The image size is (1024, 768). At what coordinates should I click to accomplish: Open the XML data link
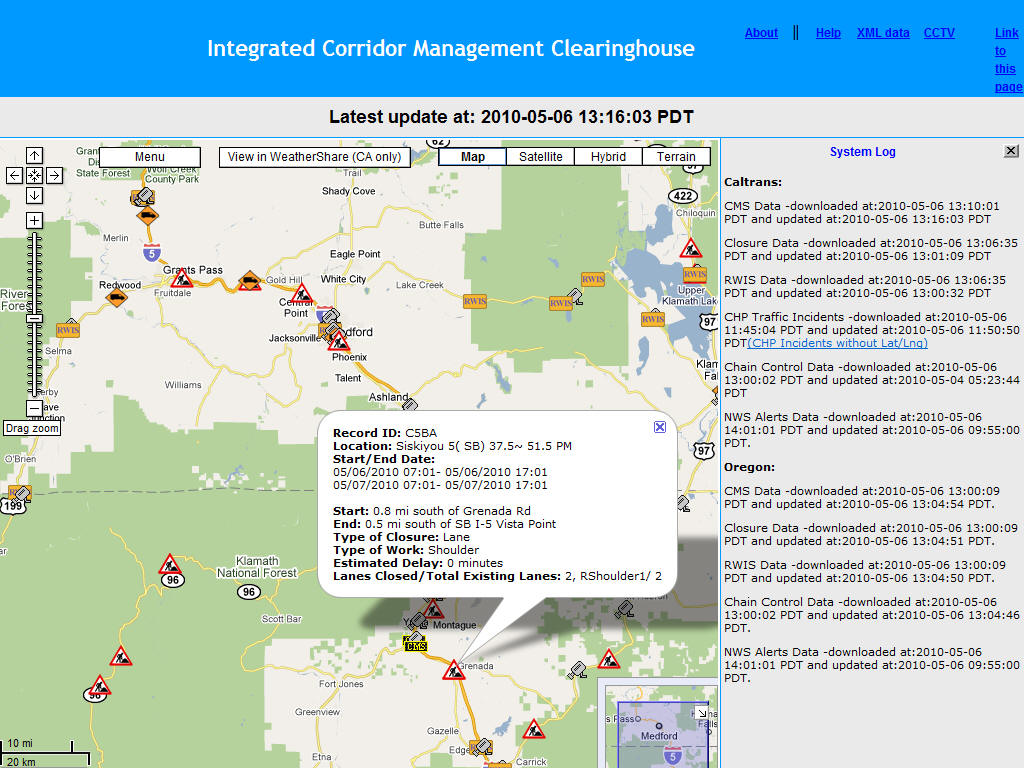(883, 33)
